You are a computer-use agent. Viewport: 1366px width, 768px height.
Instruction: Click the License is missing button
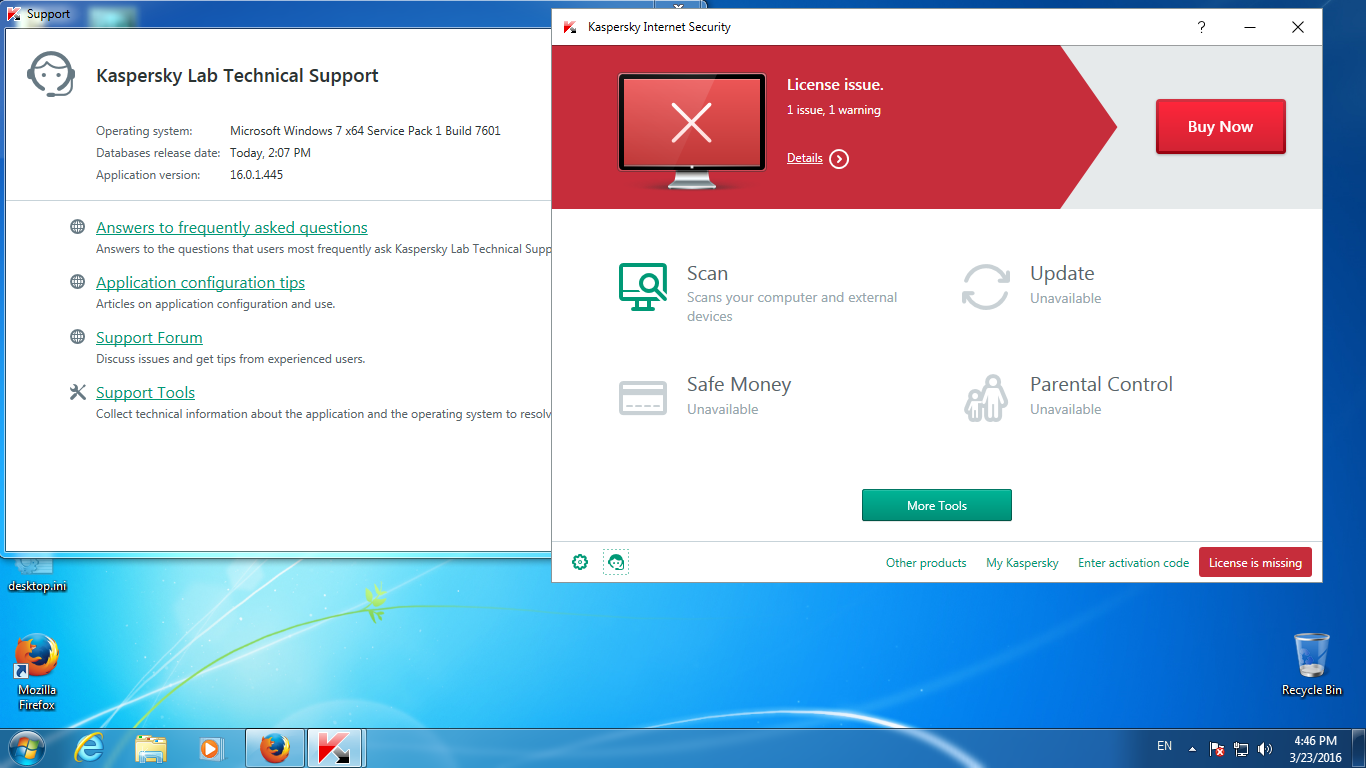1255,562
